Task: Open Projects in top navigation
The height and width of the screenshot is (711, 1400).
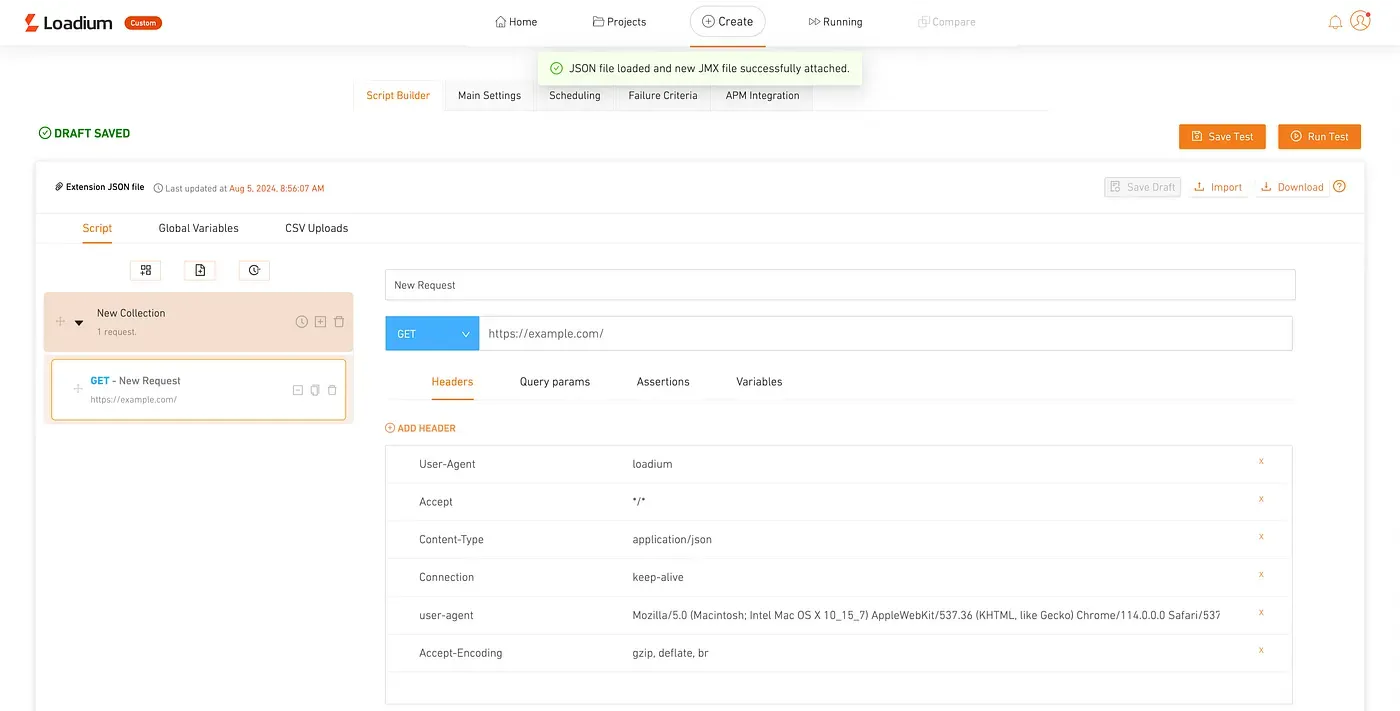Action: [619, 22]
